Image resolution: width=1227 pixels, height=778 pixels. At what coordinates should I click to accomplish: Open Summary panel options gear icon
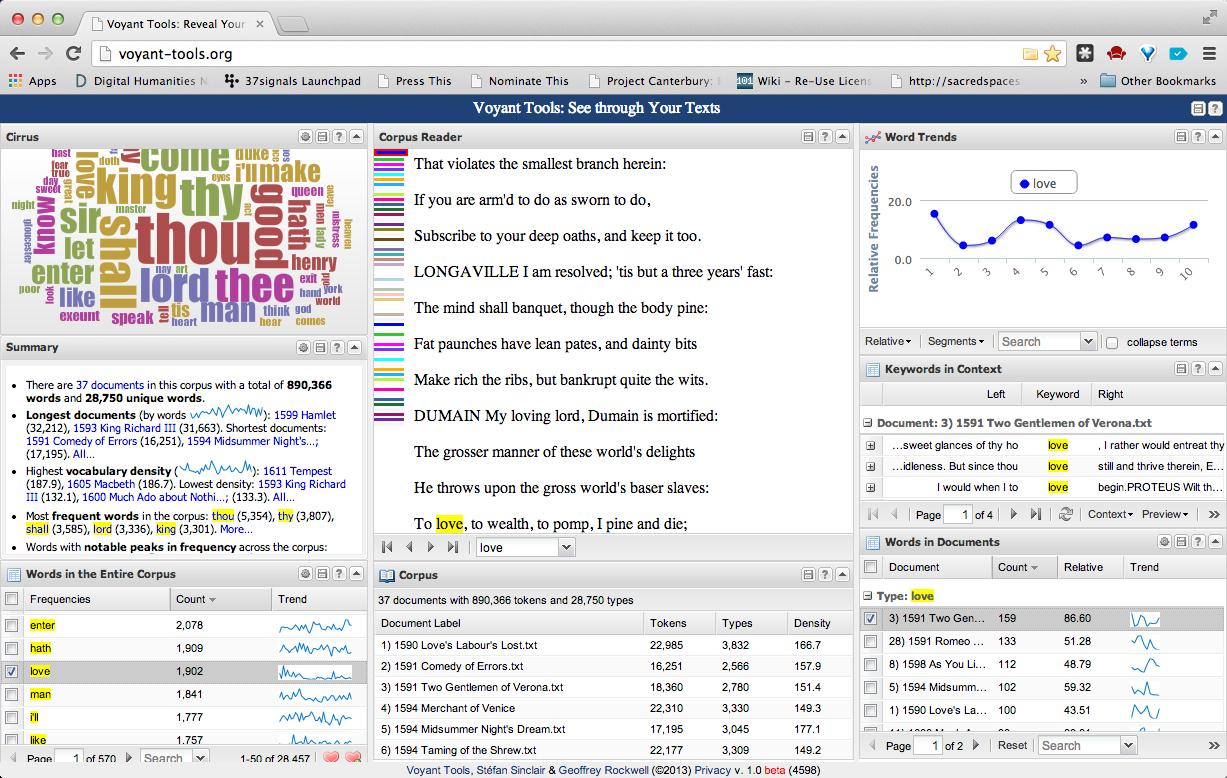pos(304,348)
